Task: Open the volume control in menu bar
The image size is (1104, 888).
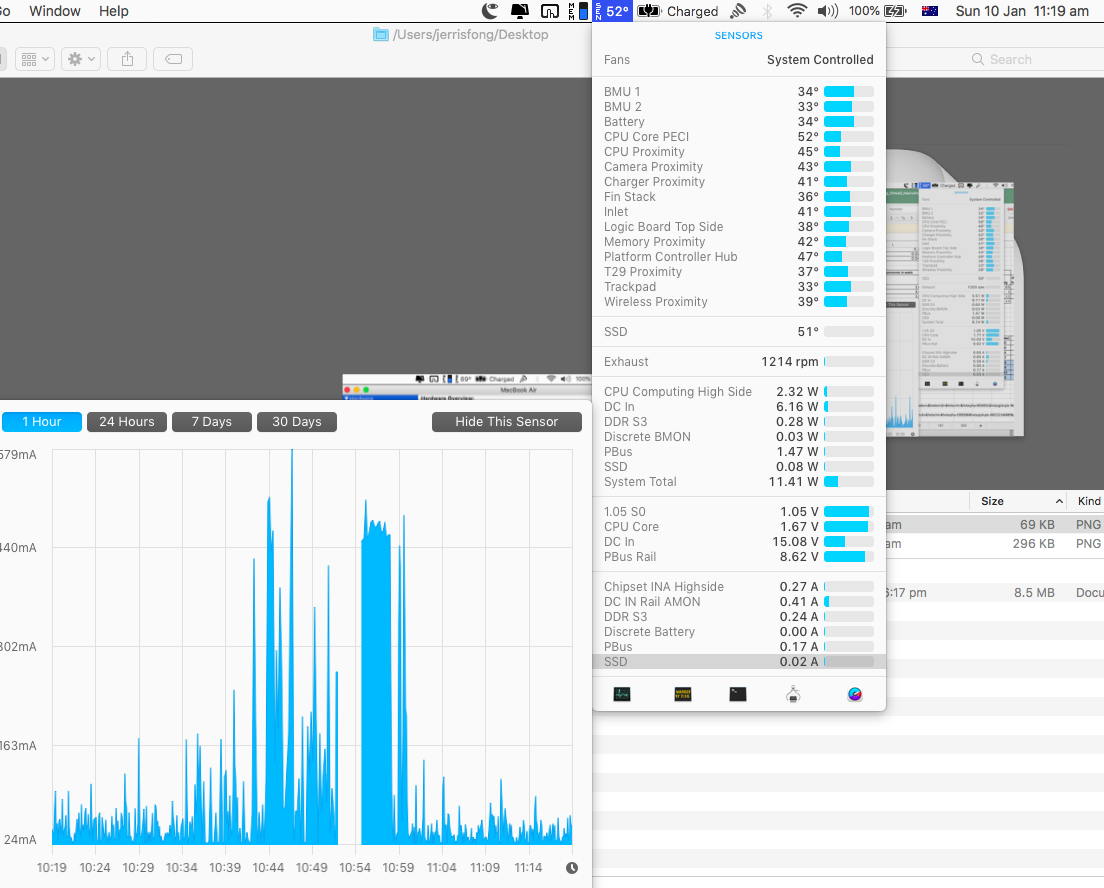Action: pyautogui.click(x=827, y=11)
